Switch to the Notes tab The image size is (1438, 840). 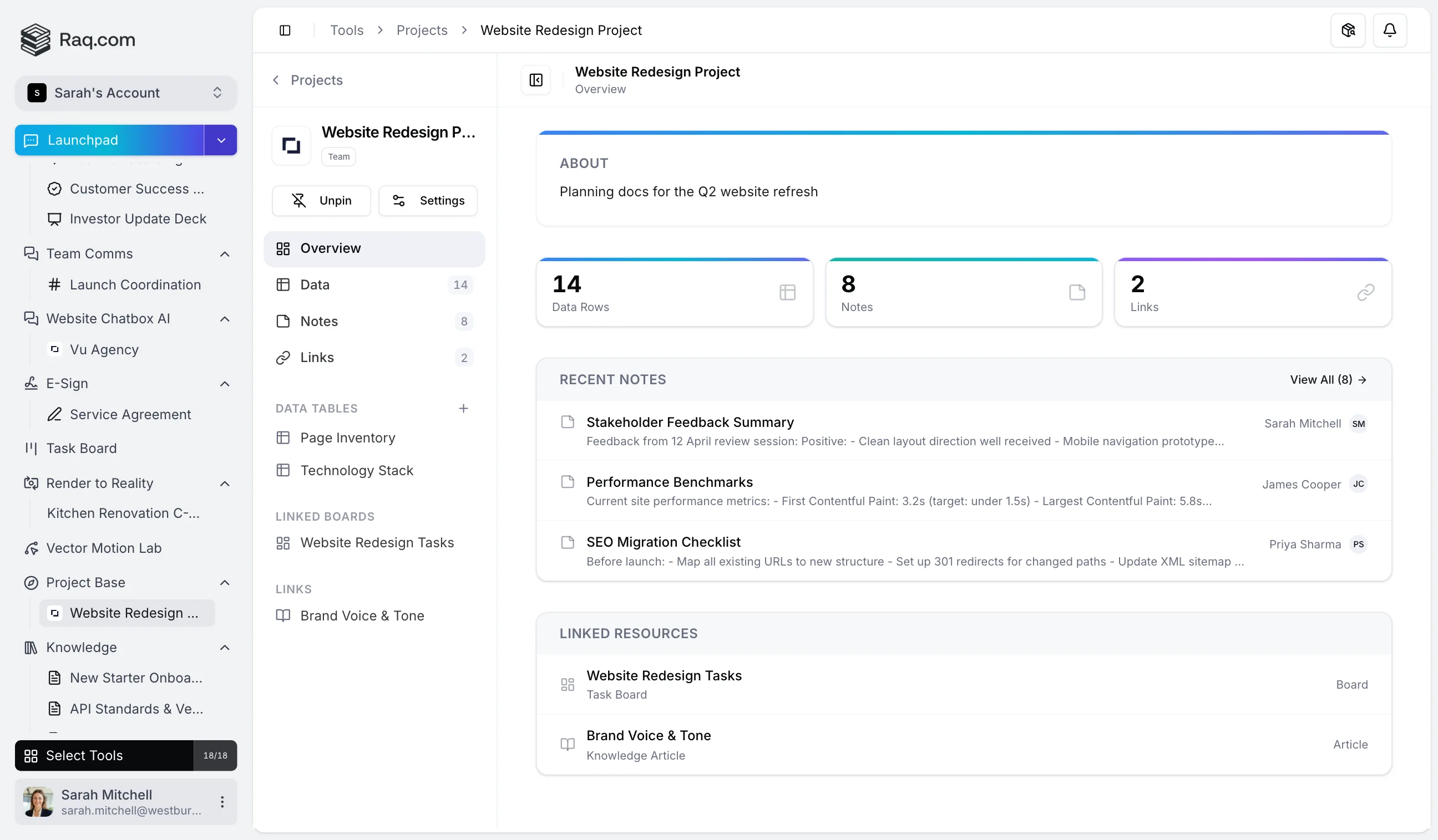319,321
